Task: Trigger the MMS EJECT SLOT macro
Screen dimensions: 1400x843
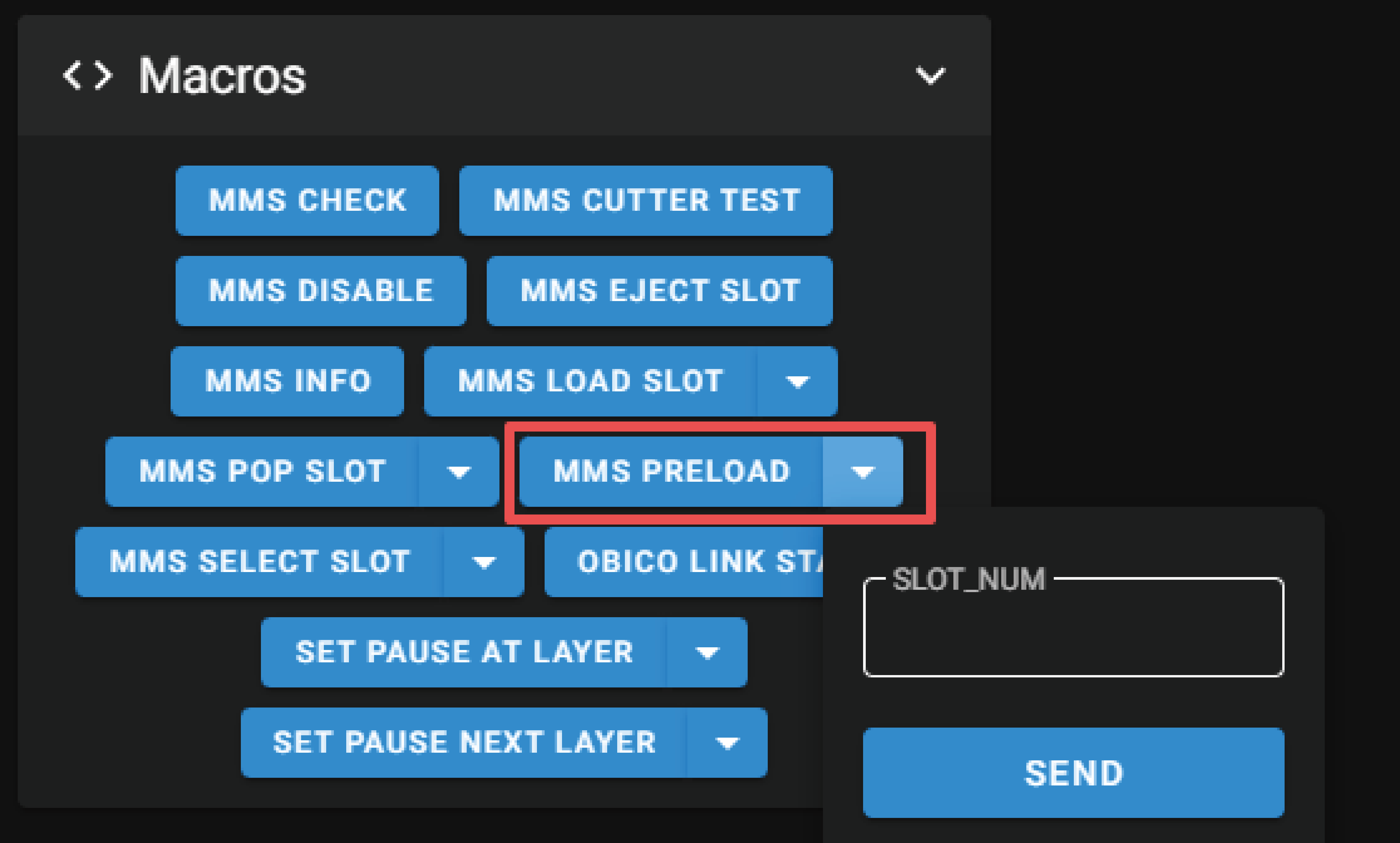Action: (x=659, y=291)
